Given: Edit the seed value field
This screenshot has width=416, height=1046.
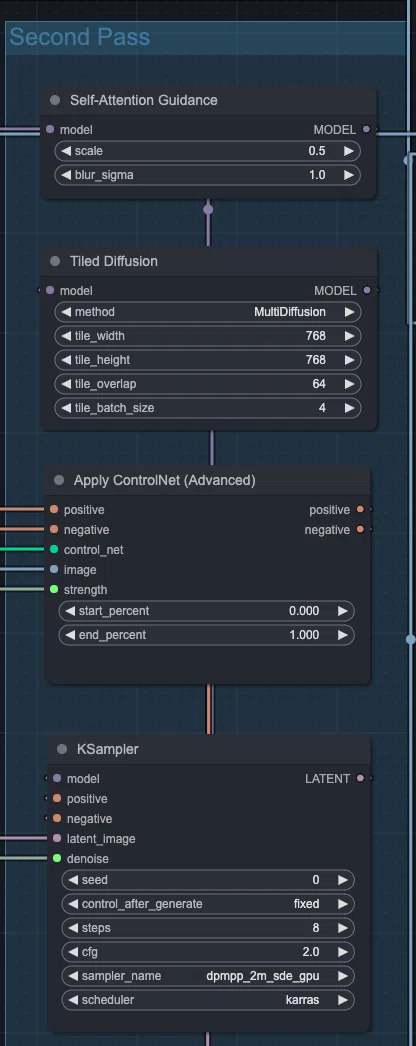Looking at the screenshot, I should pyautogui.click(x=208, y=881).
